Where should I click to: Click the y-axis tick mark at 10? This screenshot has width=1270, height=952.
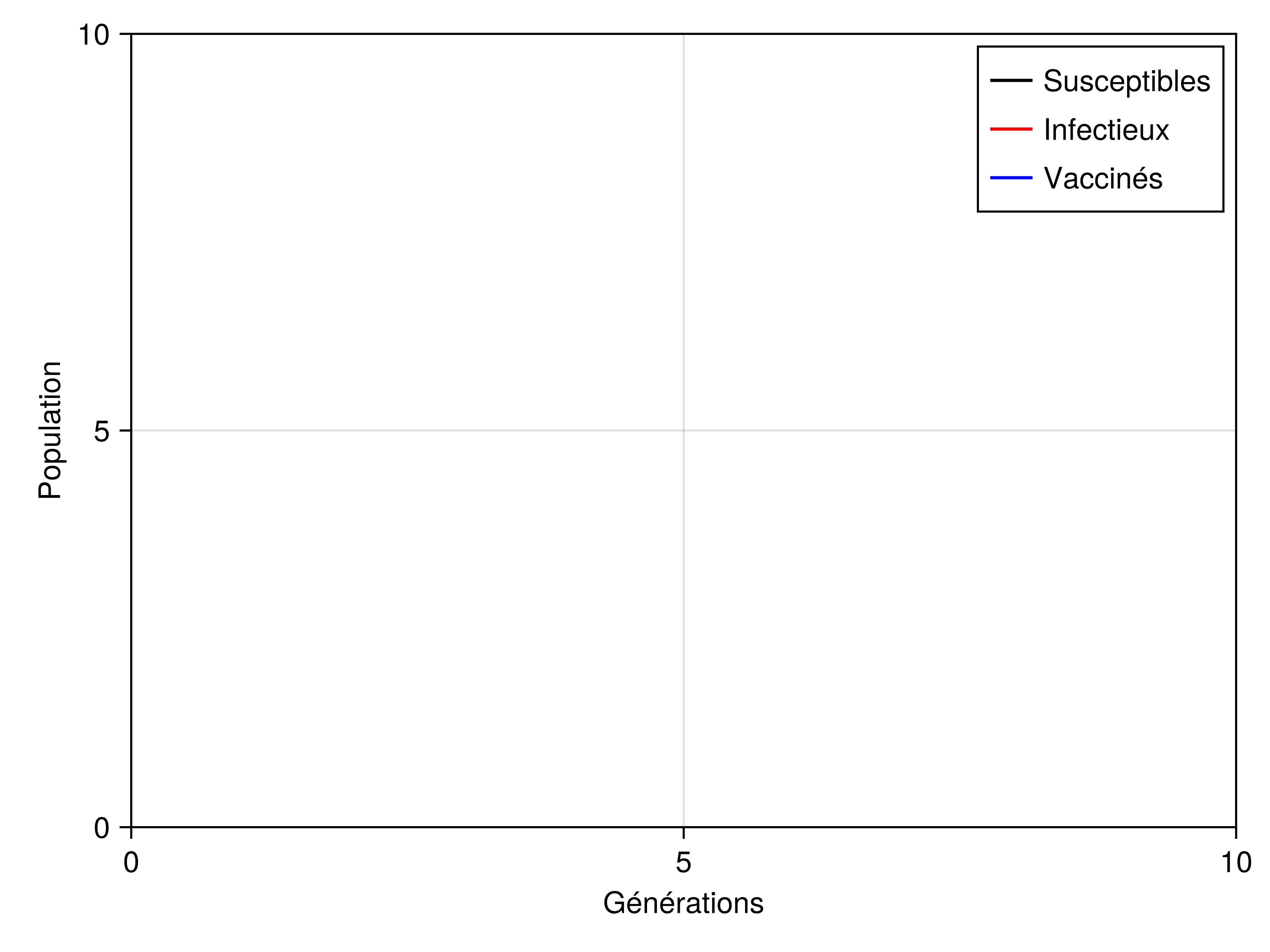tap(125, 34)
